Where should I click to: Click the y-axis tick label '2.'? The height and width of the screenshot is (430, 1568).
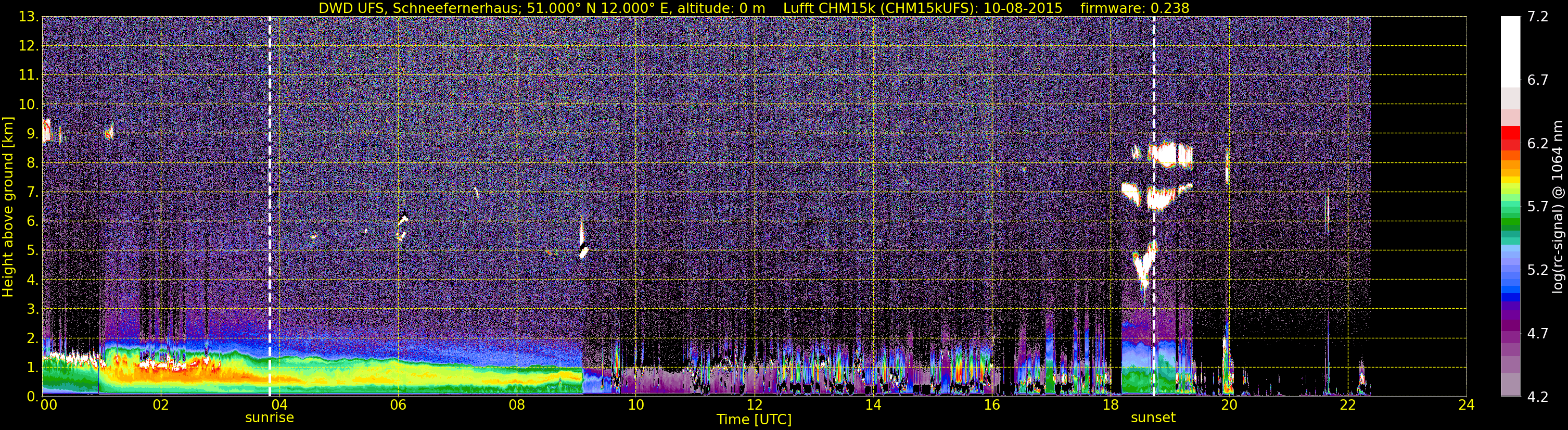pyautogui.click(x=33, y=339)
